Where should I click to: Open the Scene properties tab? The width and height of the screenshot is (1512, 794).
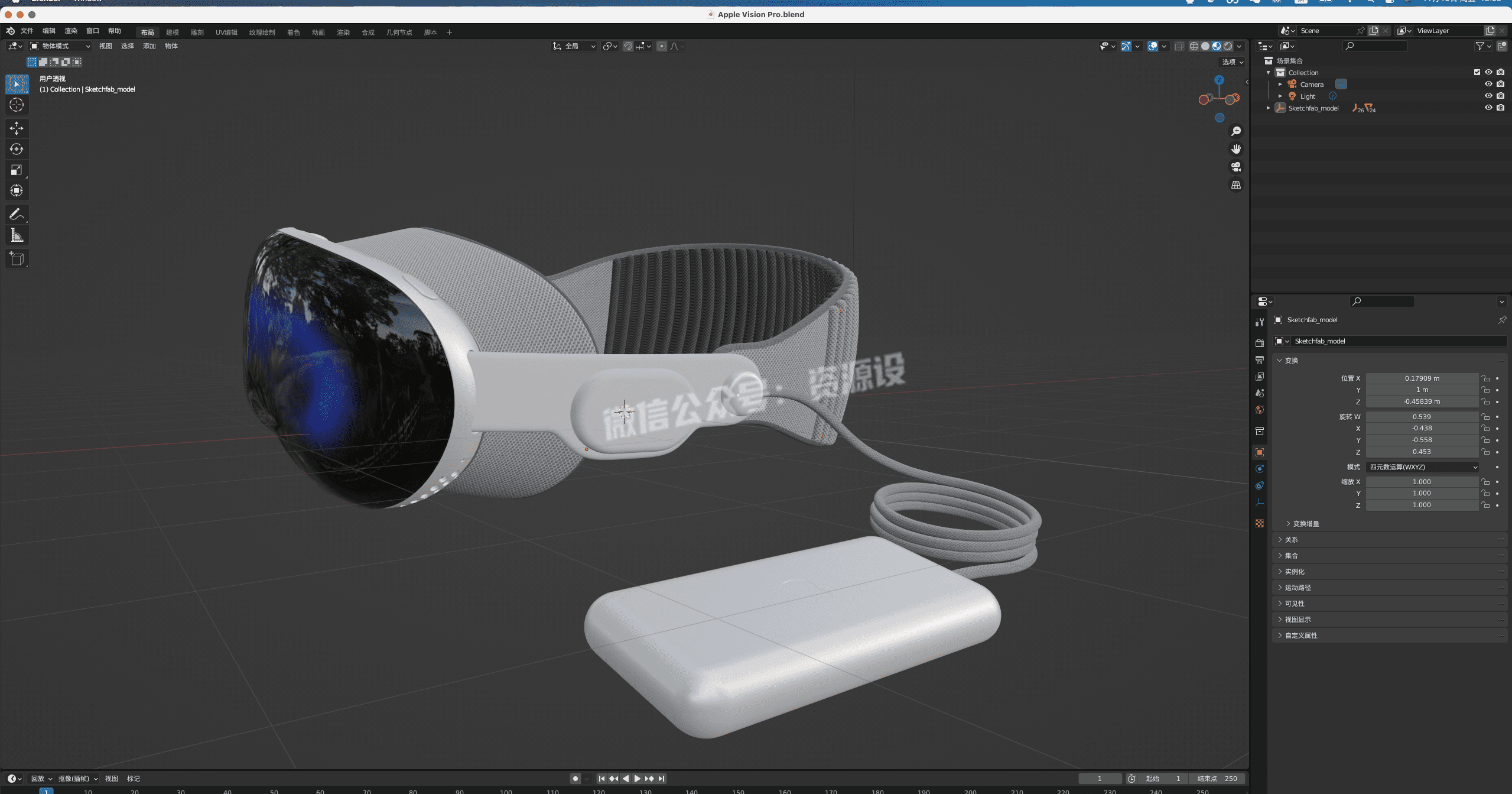click(1260, 393)
